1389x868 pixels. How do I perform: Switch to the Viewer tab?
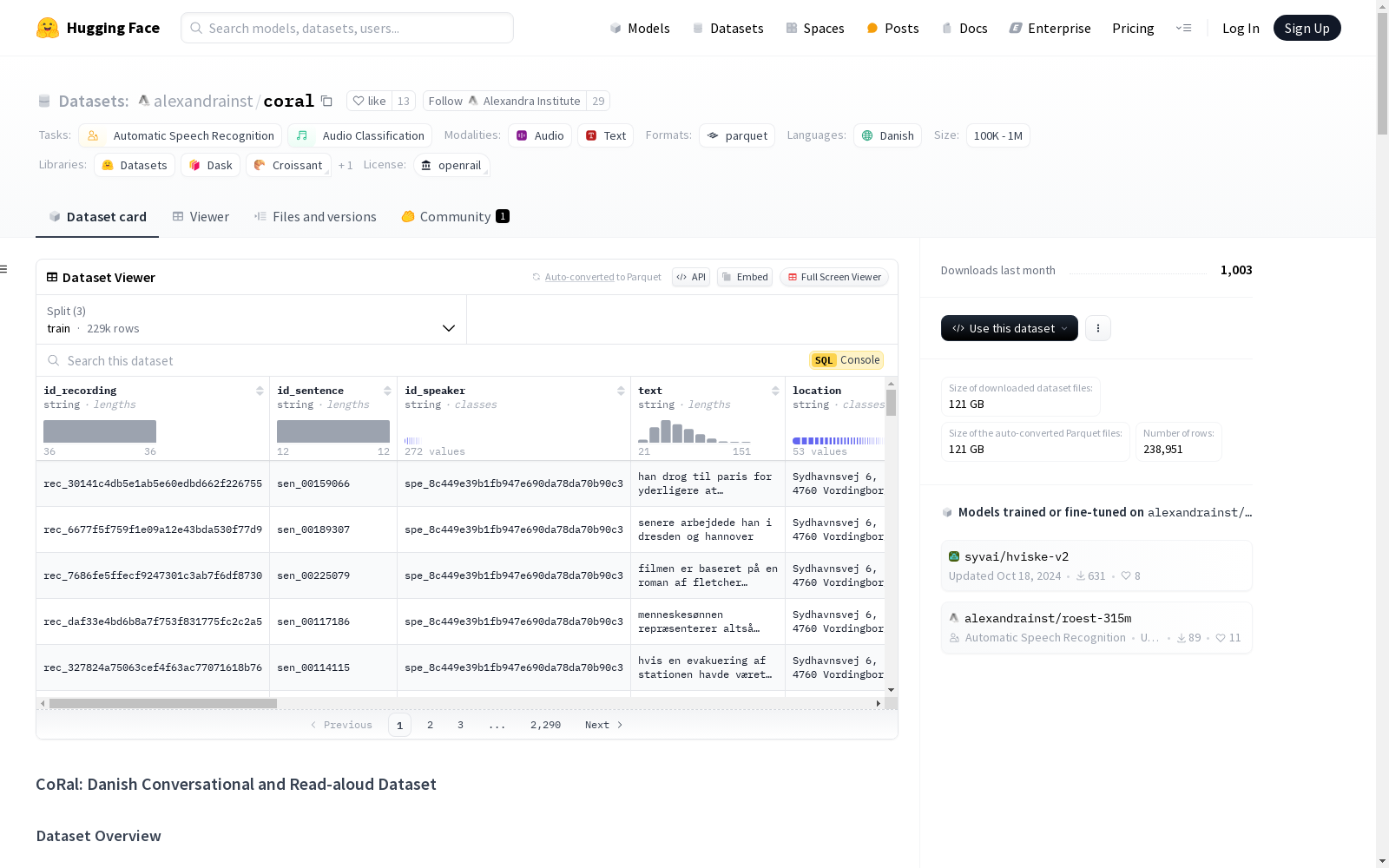tap(201, 217)
